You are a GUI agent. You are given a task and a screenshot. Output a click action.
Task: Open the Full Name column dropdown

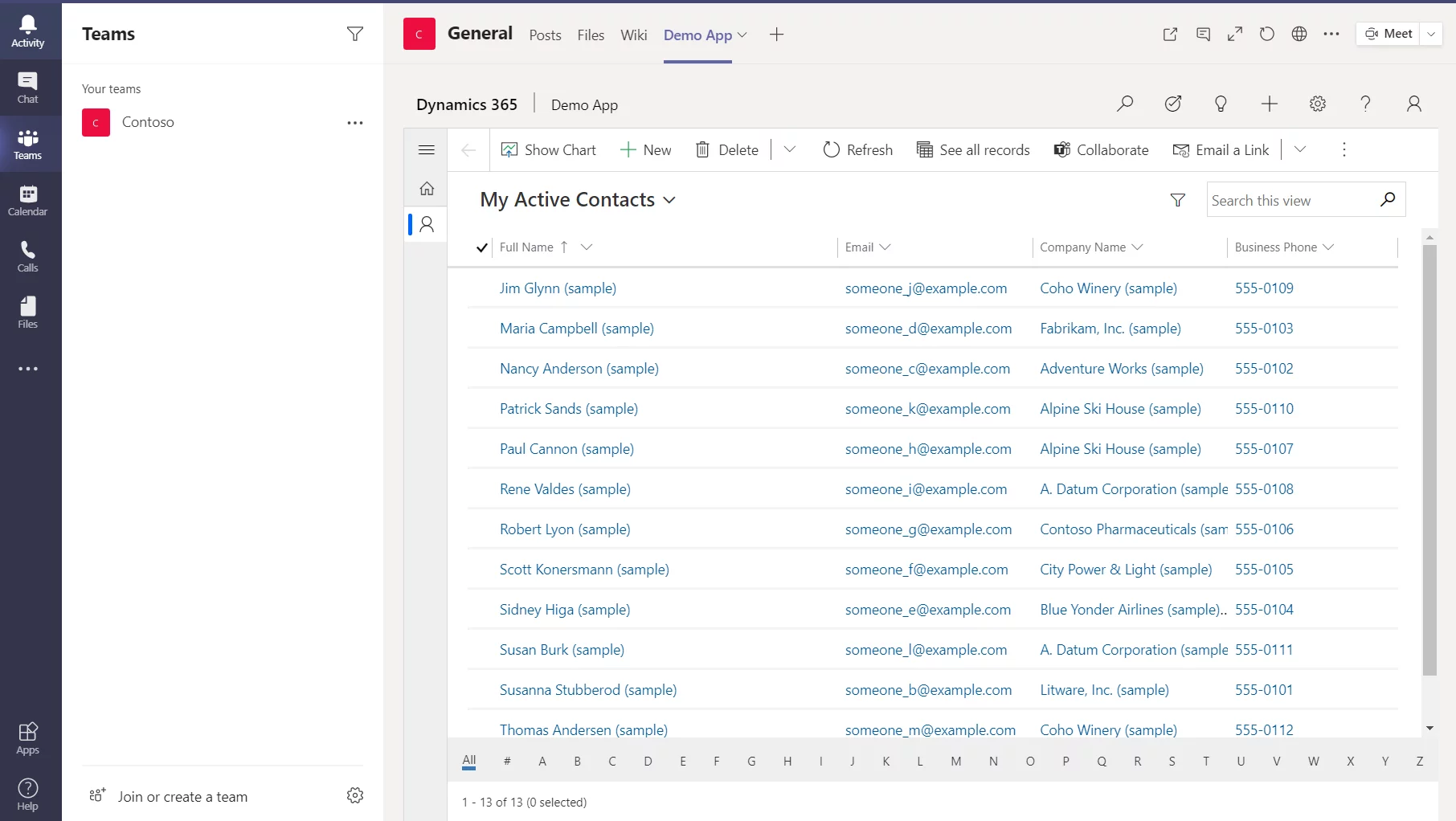pos(587,247)
